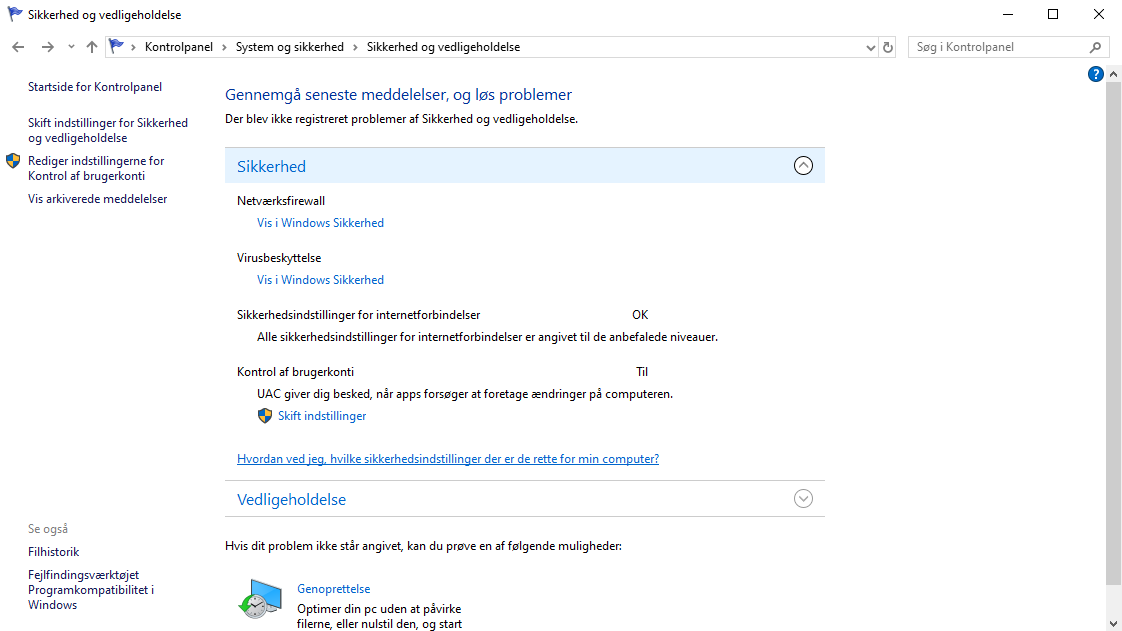The width and height of the screenshot is (1122, 631).
Task: Click Kontrol af brugerkonti label
Action: click(296, 371)
